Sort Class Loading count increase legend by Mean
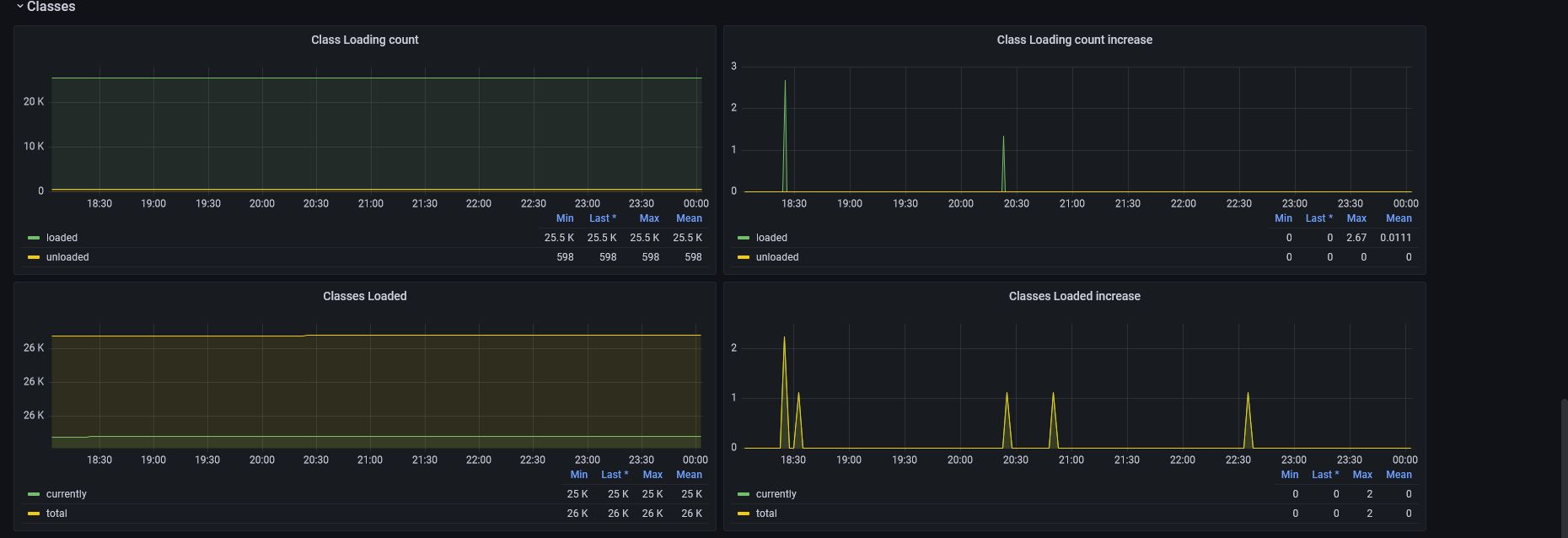1568x538 pixels. tap(1399, 218)
